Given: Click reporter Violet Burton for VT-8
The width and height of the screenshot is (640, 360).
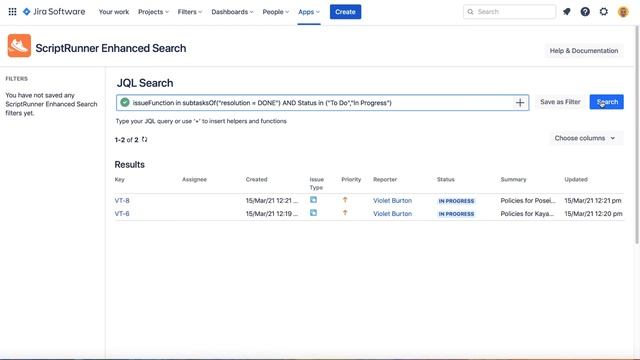Looking at the screenshot, I should click(x=392, y=200).
